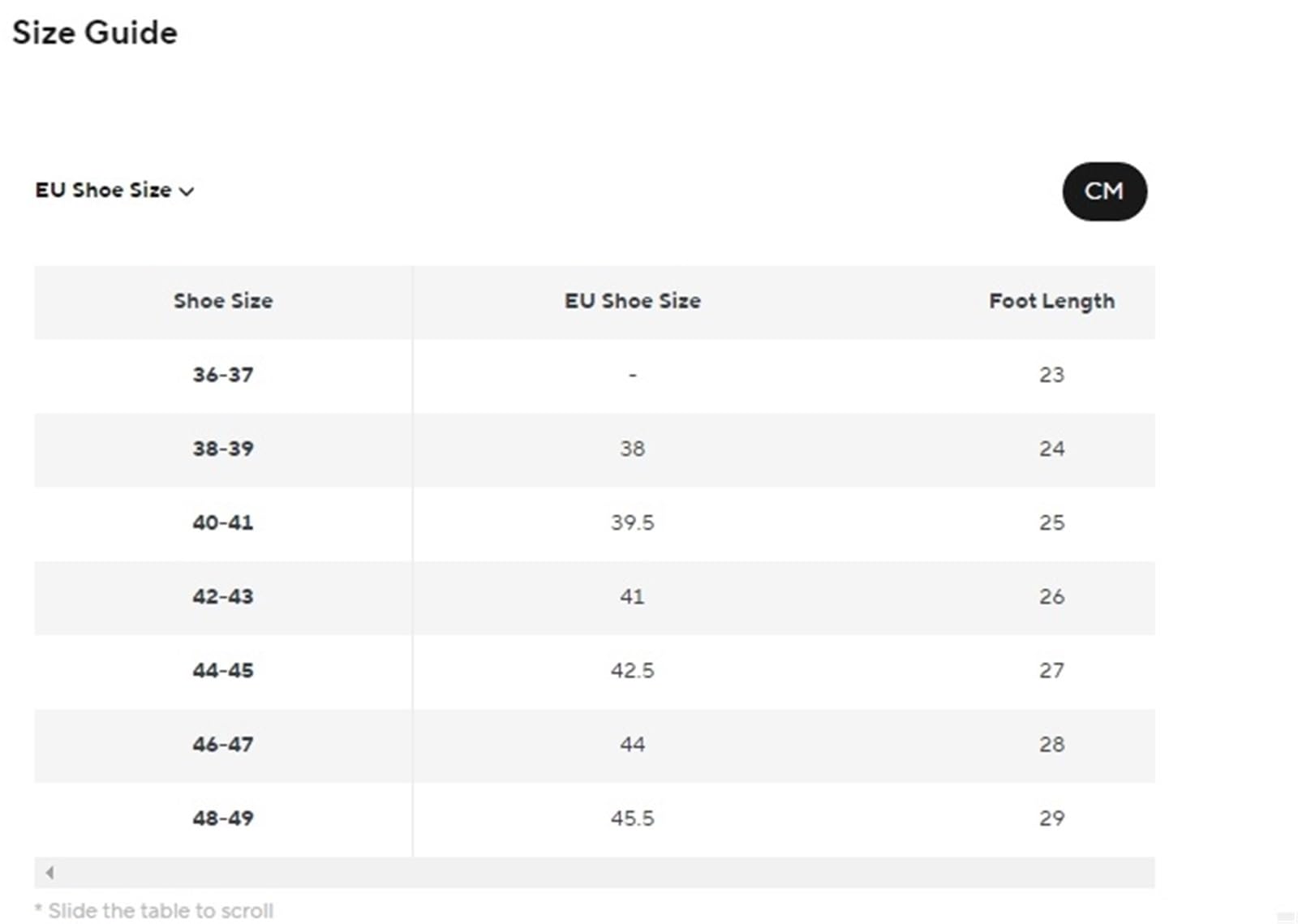The width and height of the screenshot is (1298, 924).
Task: Select the Shoe Size column header
Action: tap(223, 301)
